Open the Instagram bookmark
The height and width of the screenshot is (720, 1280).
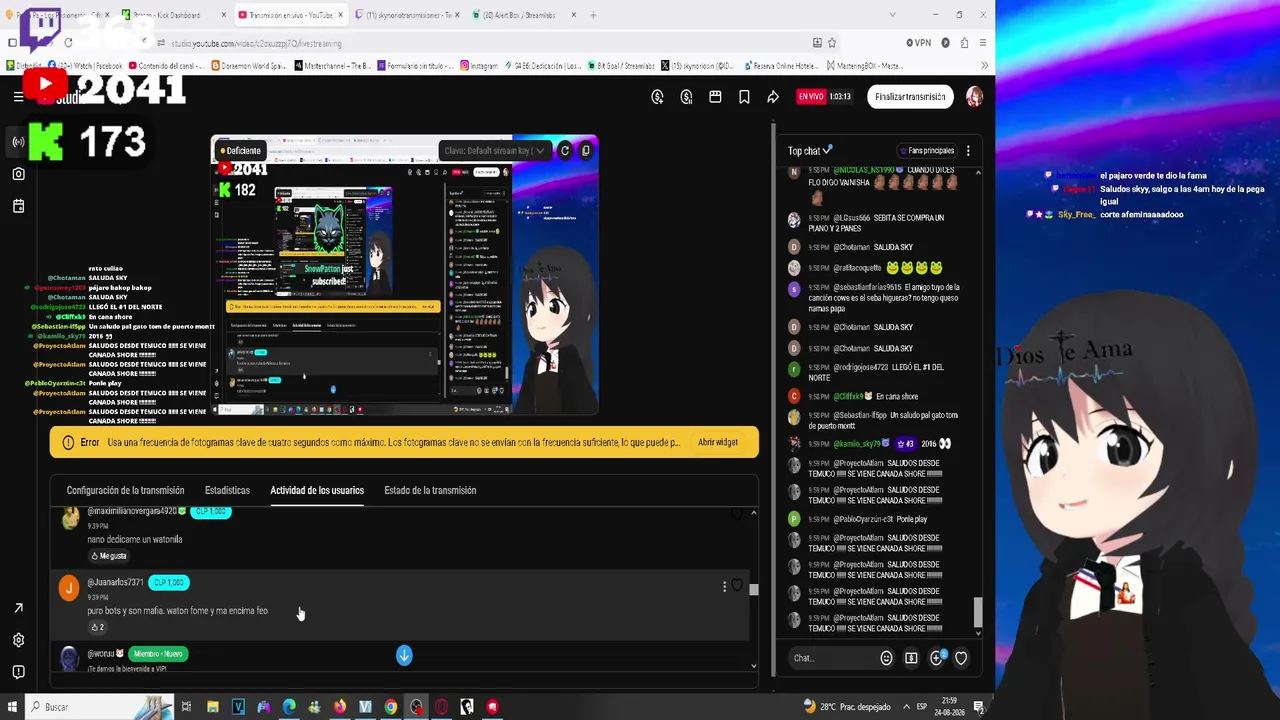(x=479, y=66)
